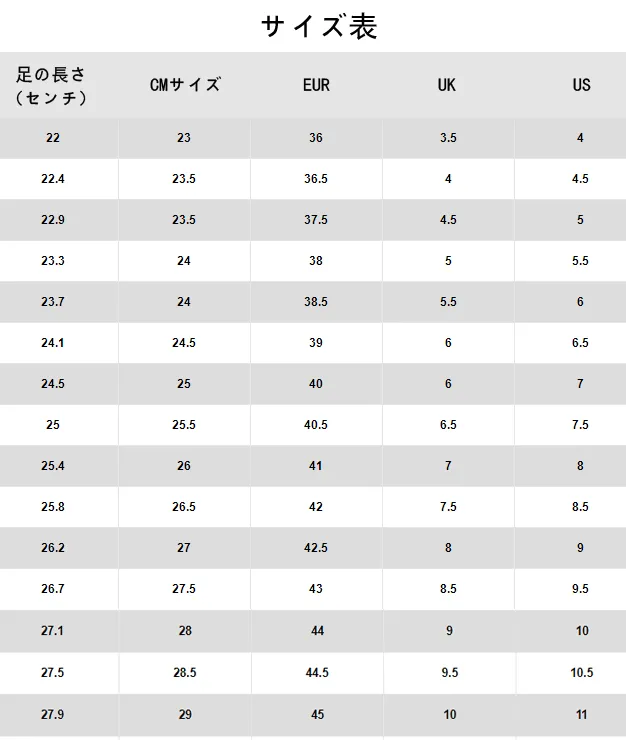Pick the EUR 40.5 cell
This screenshot has height=740, width=626.
(x=316, y=425)
